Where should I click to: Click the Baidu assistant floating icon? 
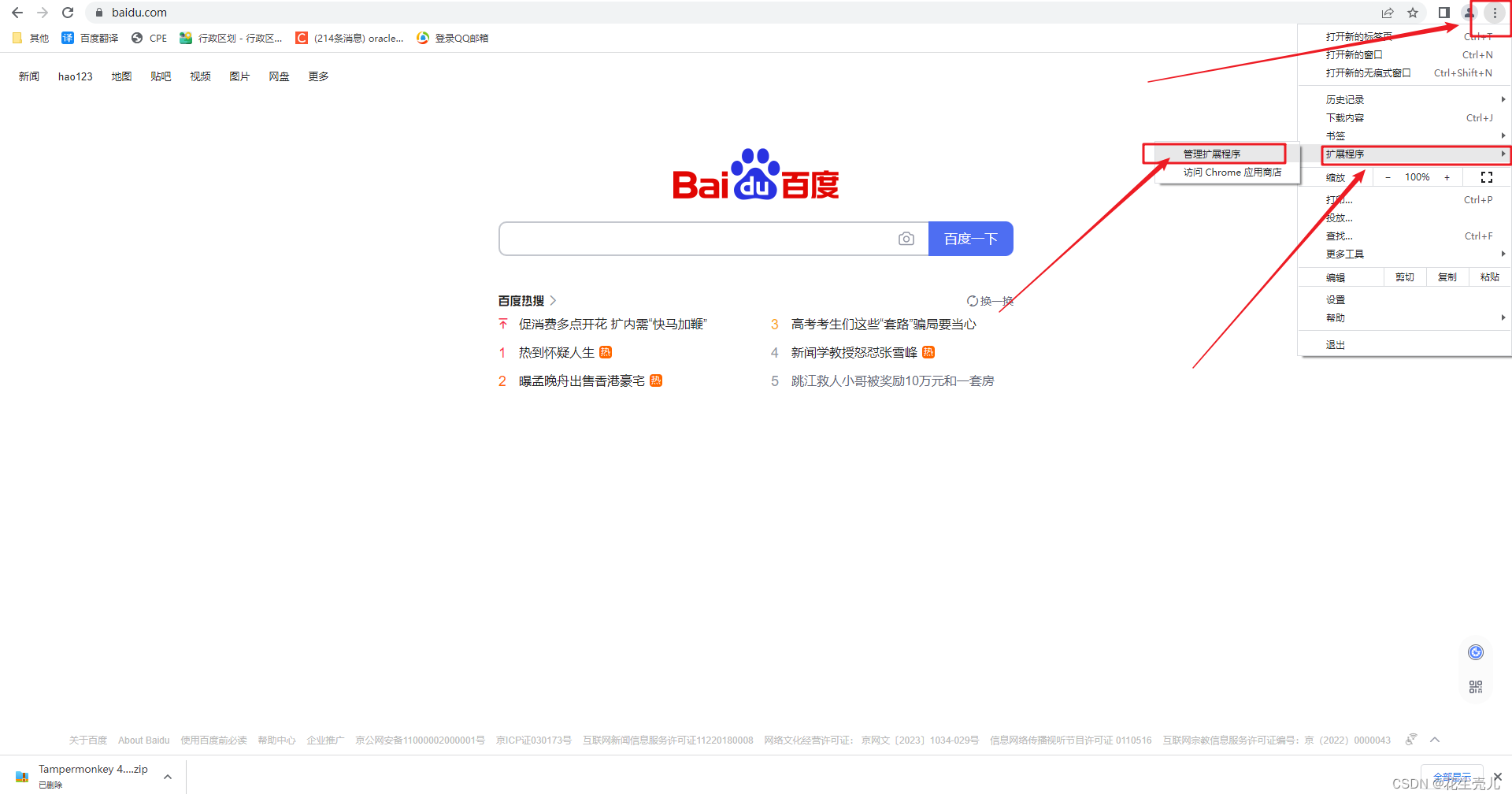pos(1476,652)
